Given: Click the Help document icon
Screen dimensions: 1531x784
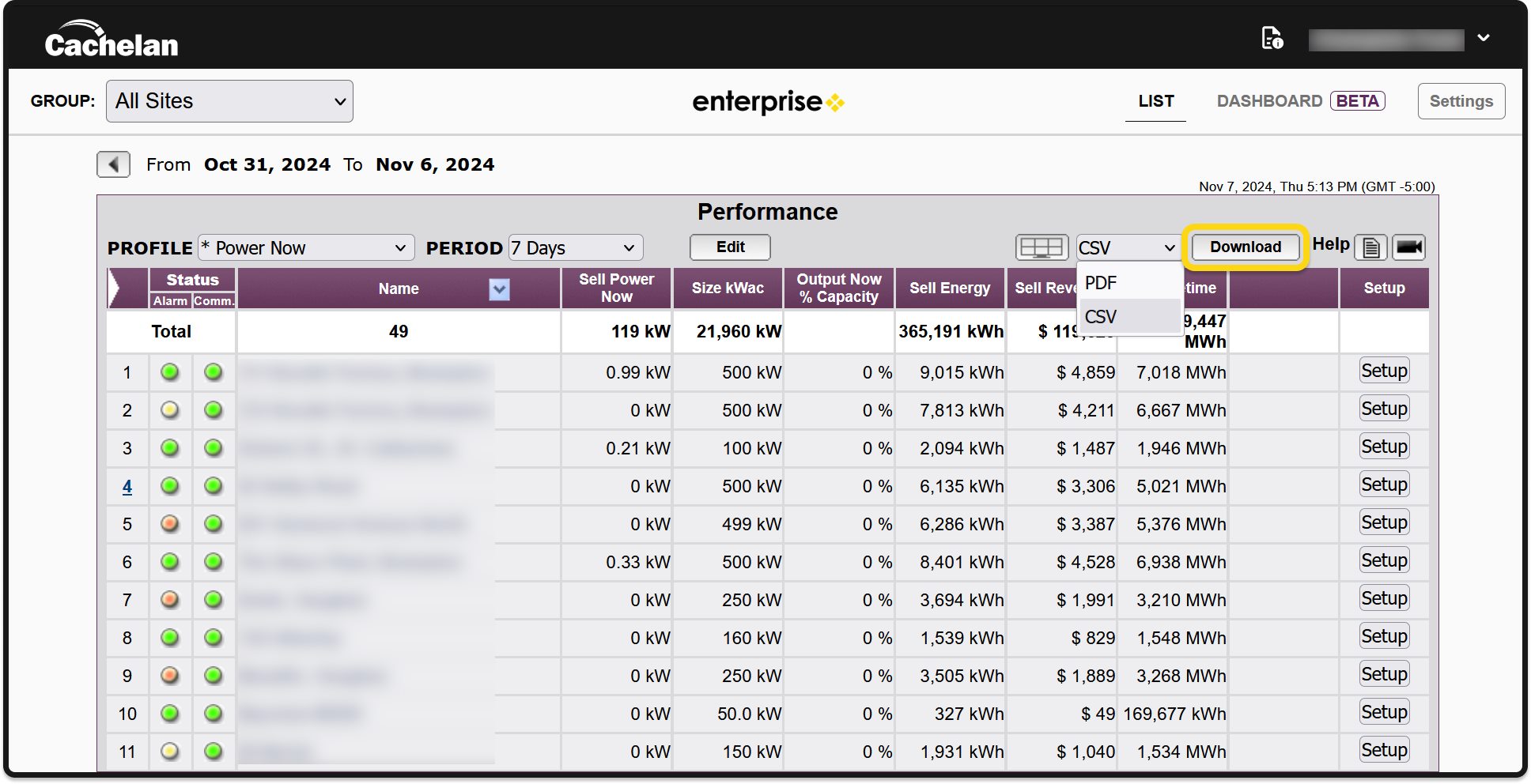Looking at the screenshot, I should click(1370, 247).
